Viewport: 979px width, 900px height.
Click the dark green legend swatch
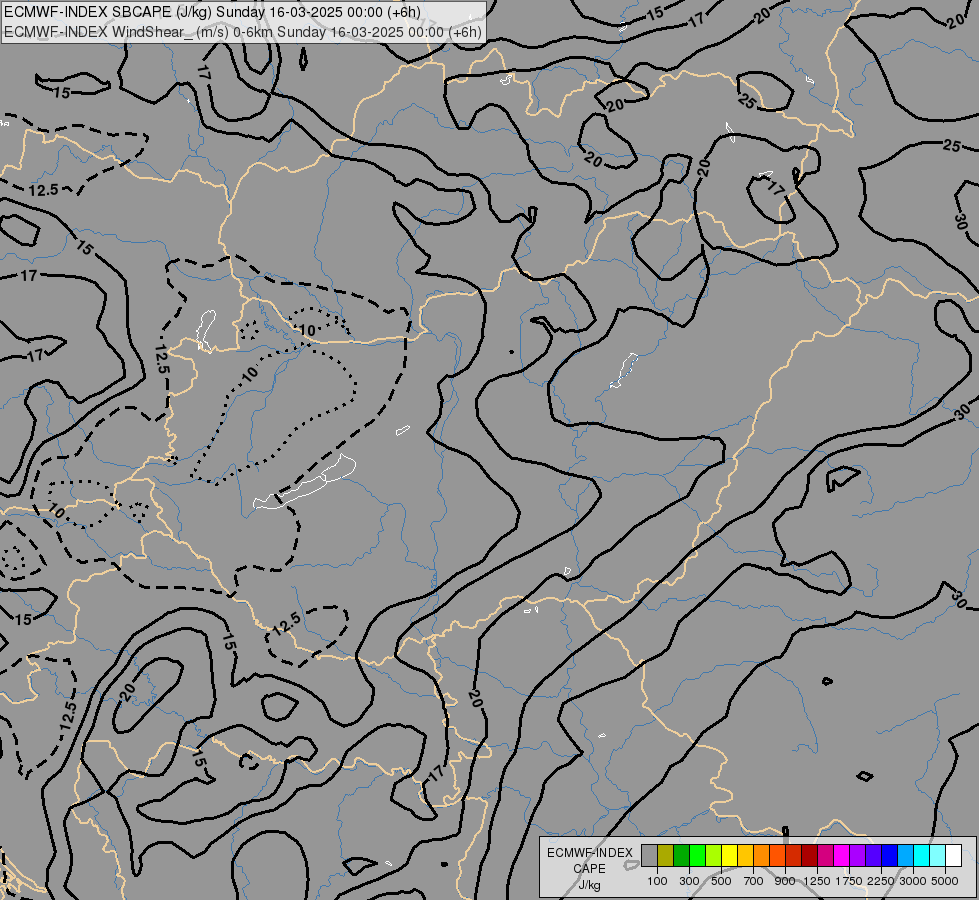[681, 855]
